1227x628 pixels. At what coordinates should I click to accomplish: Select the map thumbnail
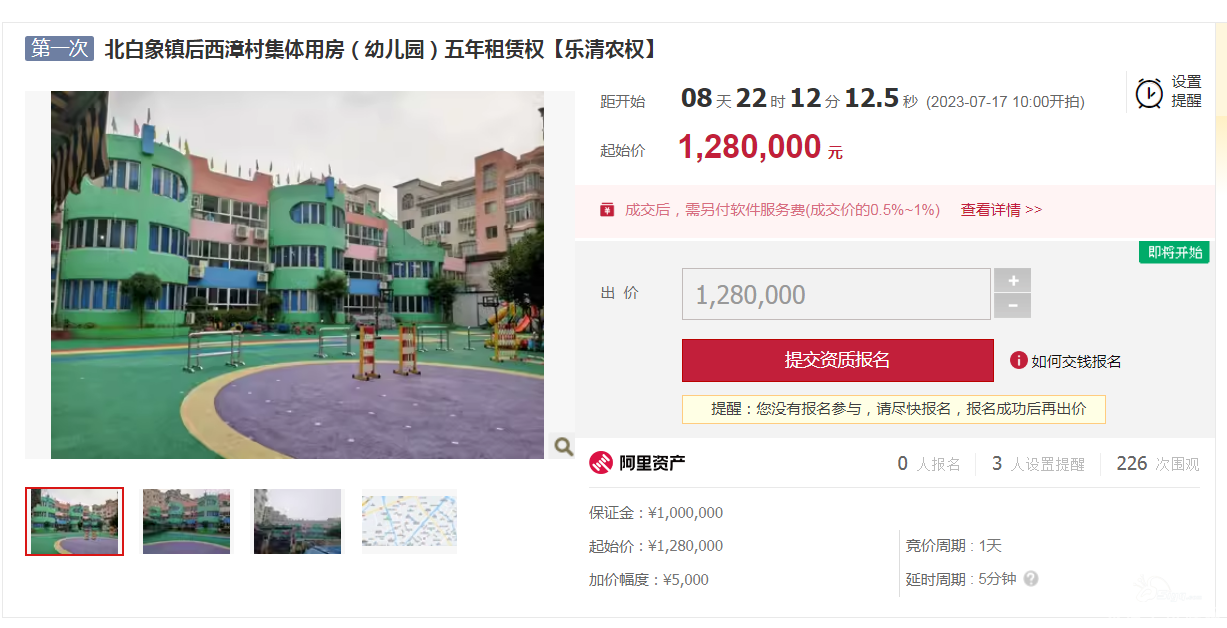[409, 521]
